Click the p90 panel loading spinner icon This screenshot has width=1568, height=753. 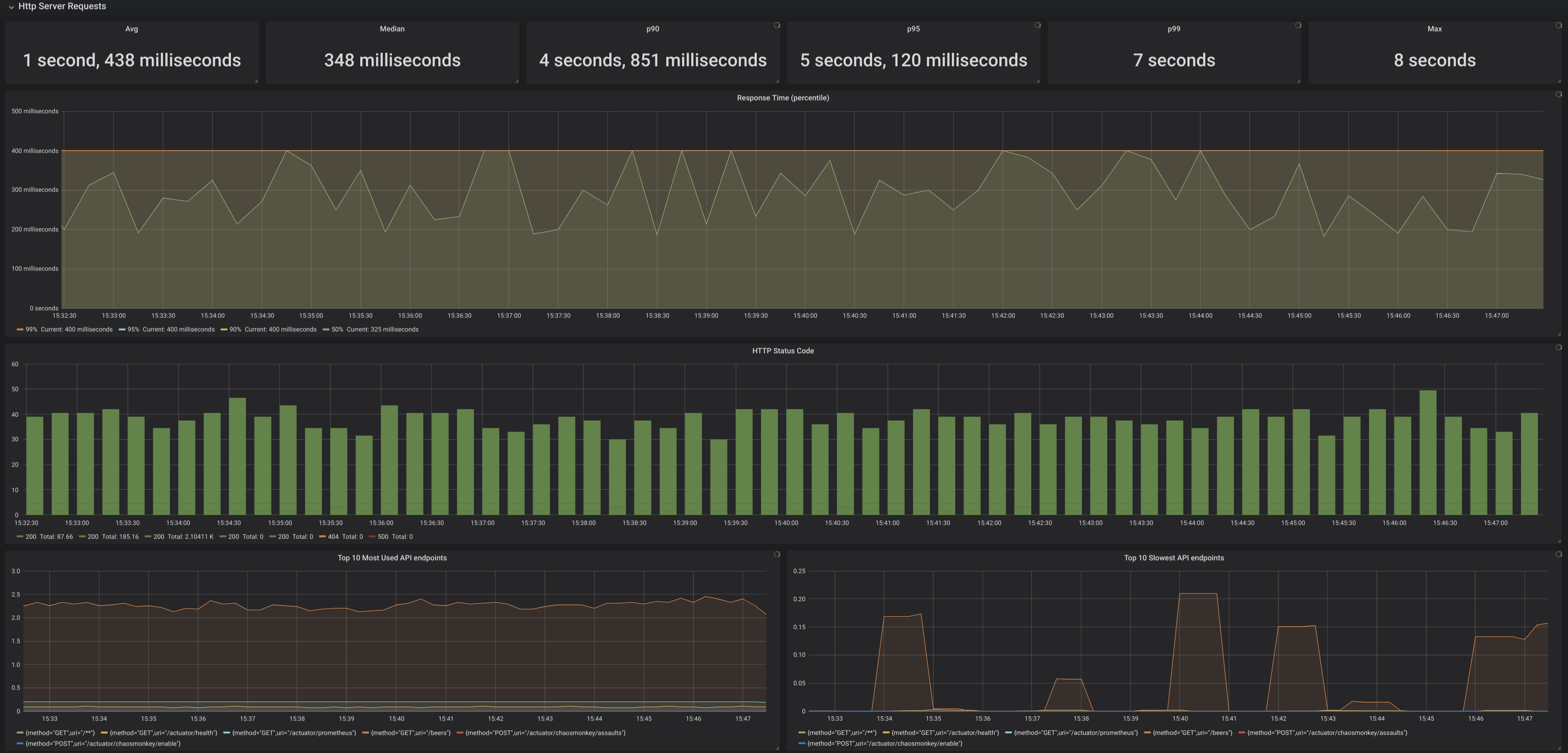[x=777, y=25]
